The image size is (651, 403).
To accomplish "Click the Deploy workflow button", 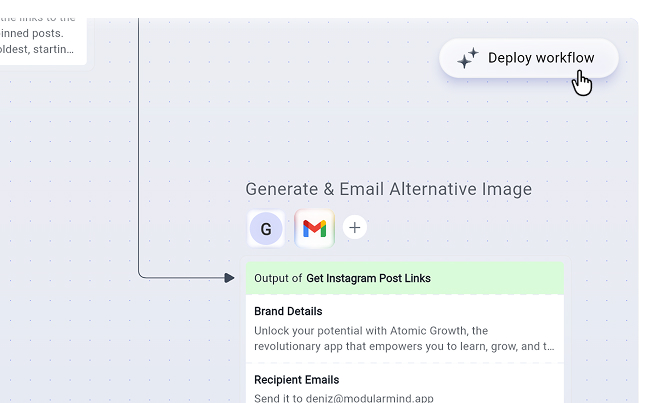I will [529, 58].
